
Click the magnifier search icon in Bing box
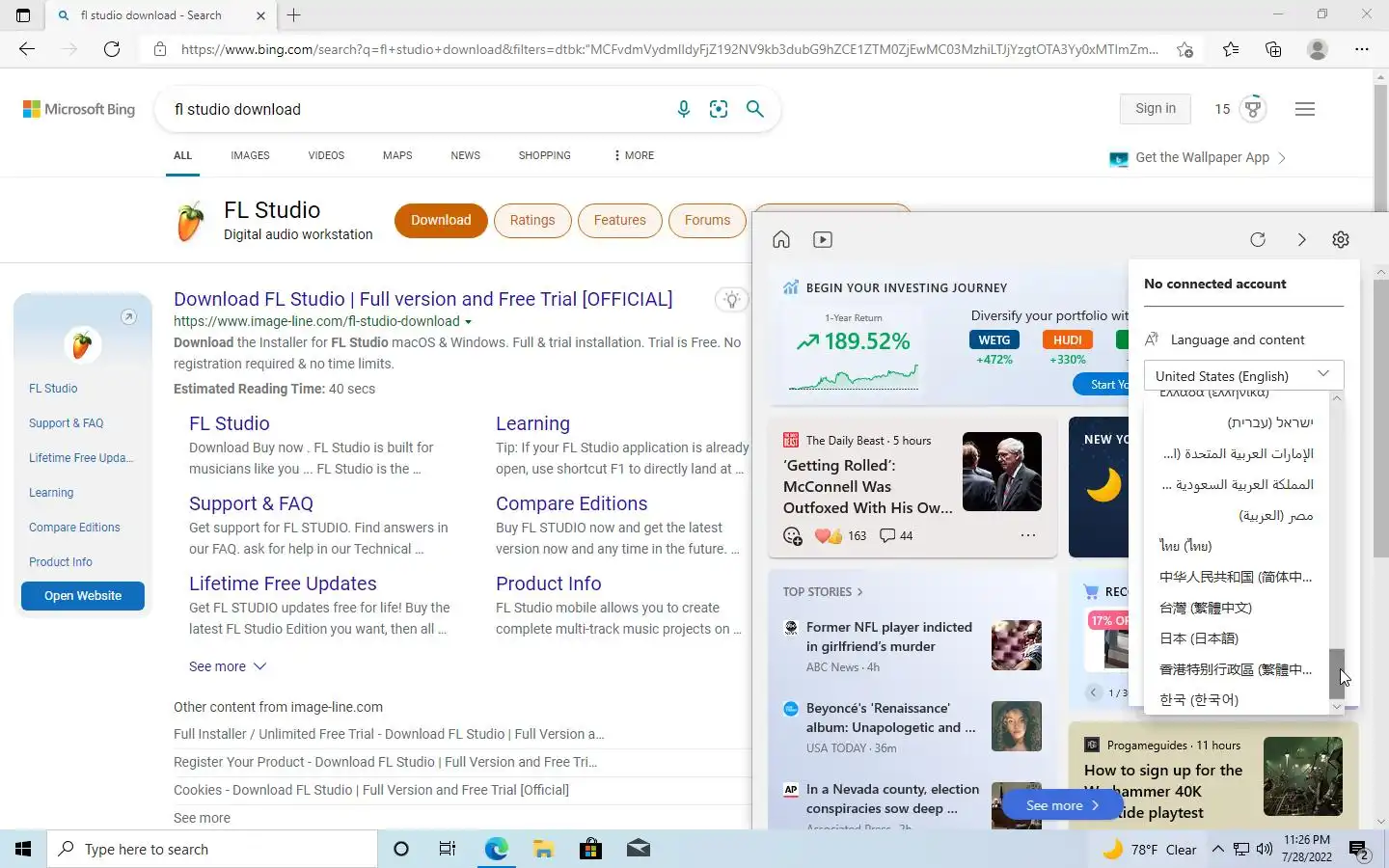click(x=755, y=109)
